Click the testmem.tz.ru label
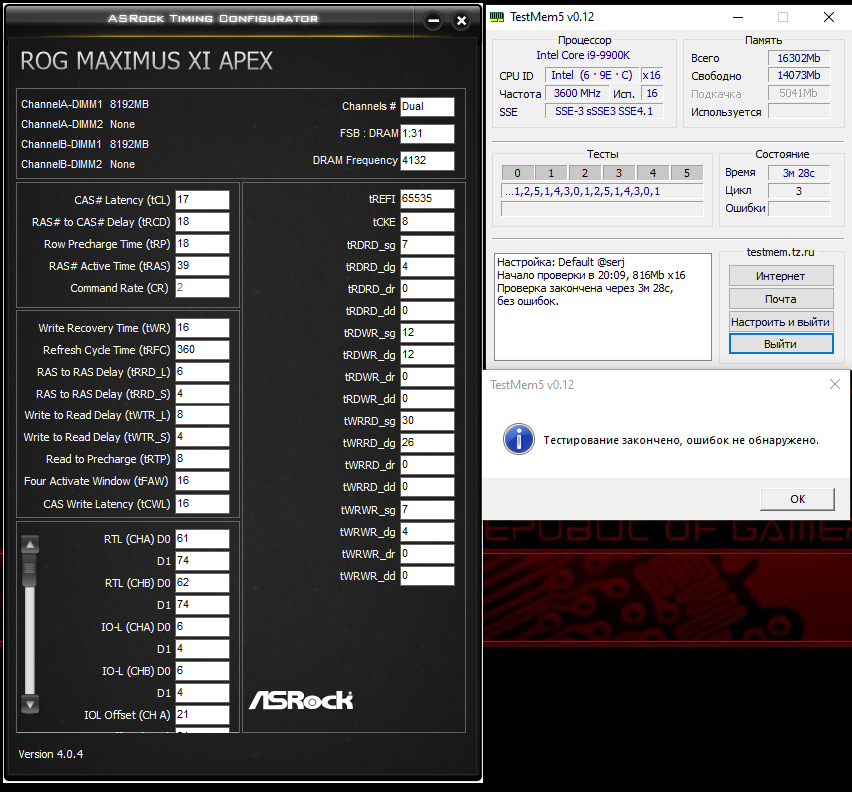The width and height of the screenshot is (852, 792). [780, 252]
